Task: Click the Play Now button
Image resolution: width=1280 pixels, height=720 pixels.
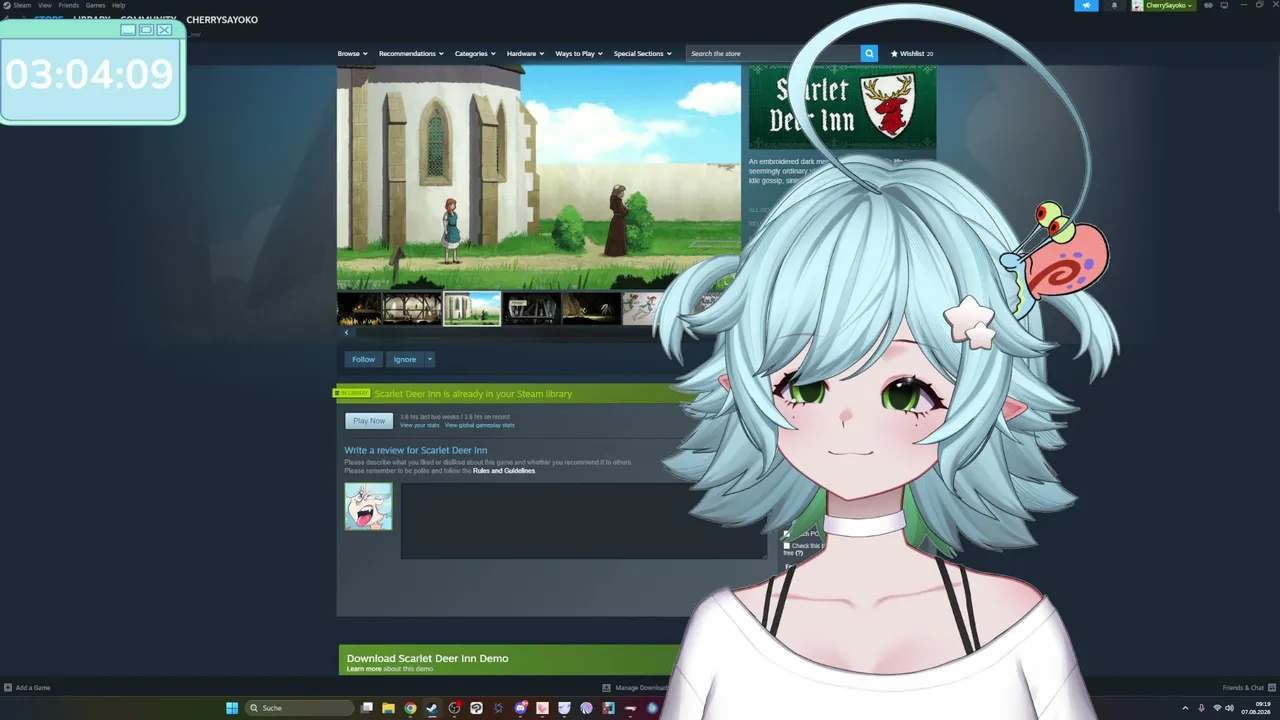Action: pyautogui.click(x=369, y=421)
